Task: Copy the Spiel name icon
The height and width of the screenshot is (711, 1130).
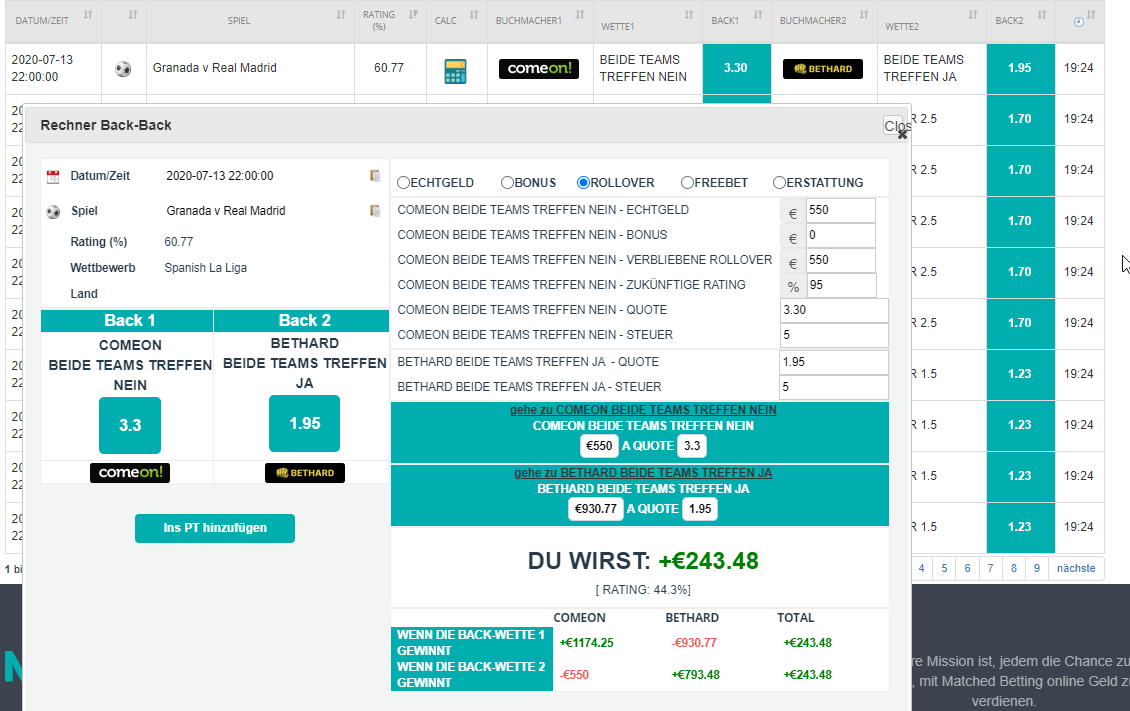Action: (x=375, y=211)
